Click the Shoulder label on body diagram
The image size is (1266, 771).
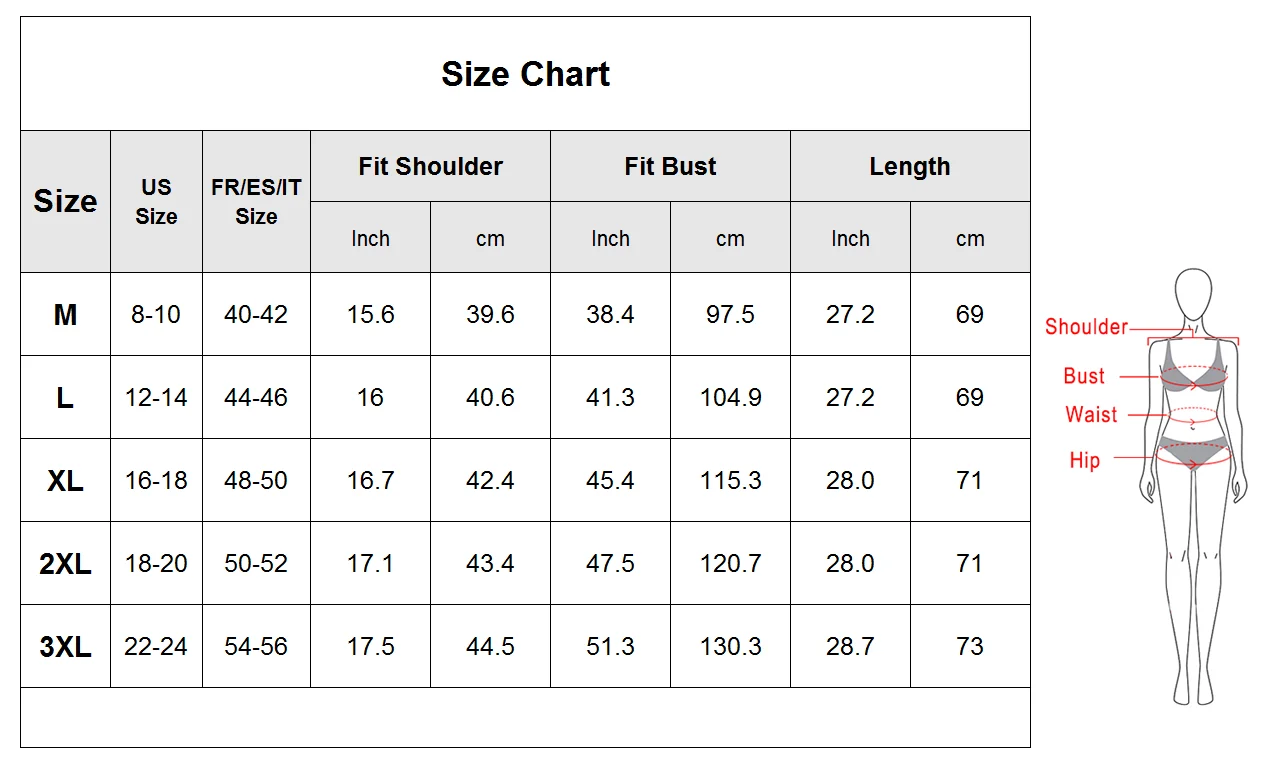pos(1086,326)
